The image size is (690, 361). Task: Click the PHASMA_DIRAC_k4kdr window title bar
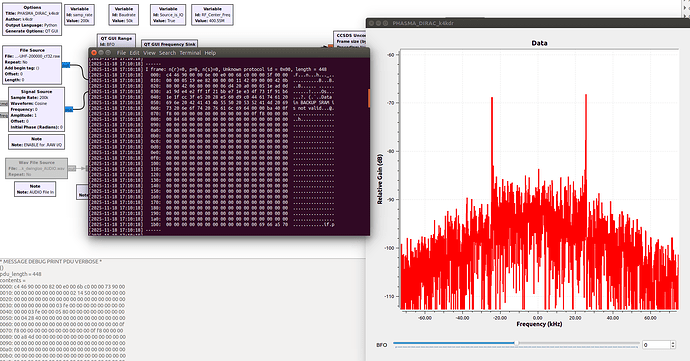[x=528, y=23]
